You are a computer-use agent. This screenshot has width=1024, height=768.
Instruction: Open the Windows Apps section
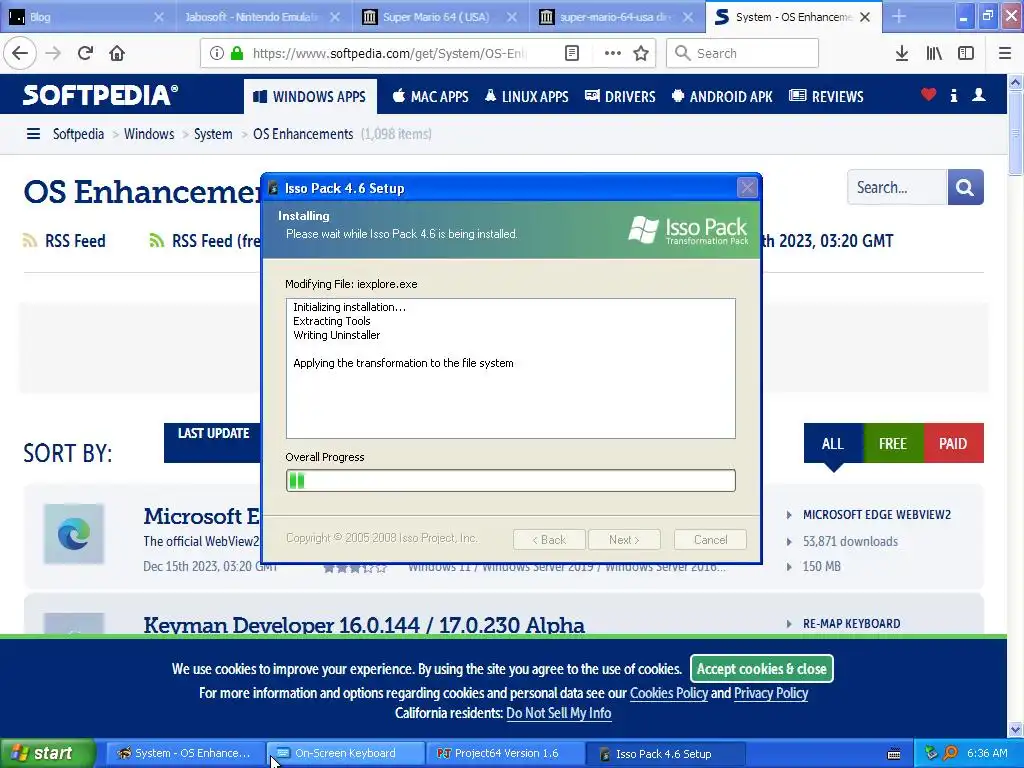(x=310, y=96)
